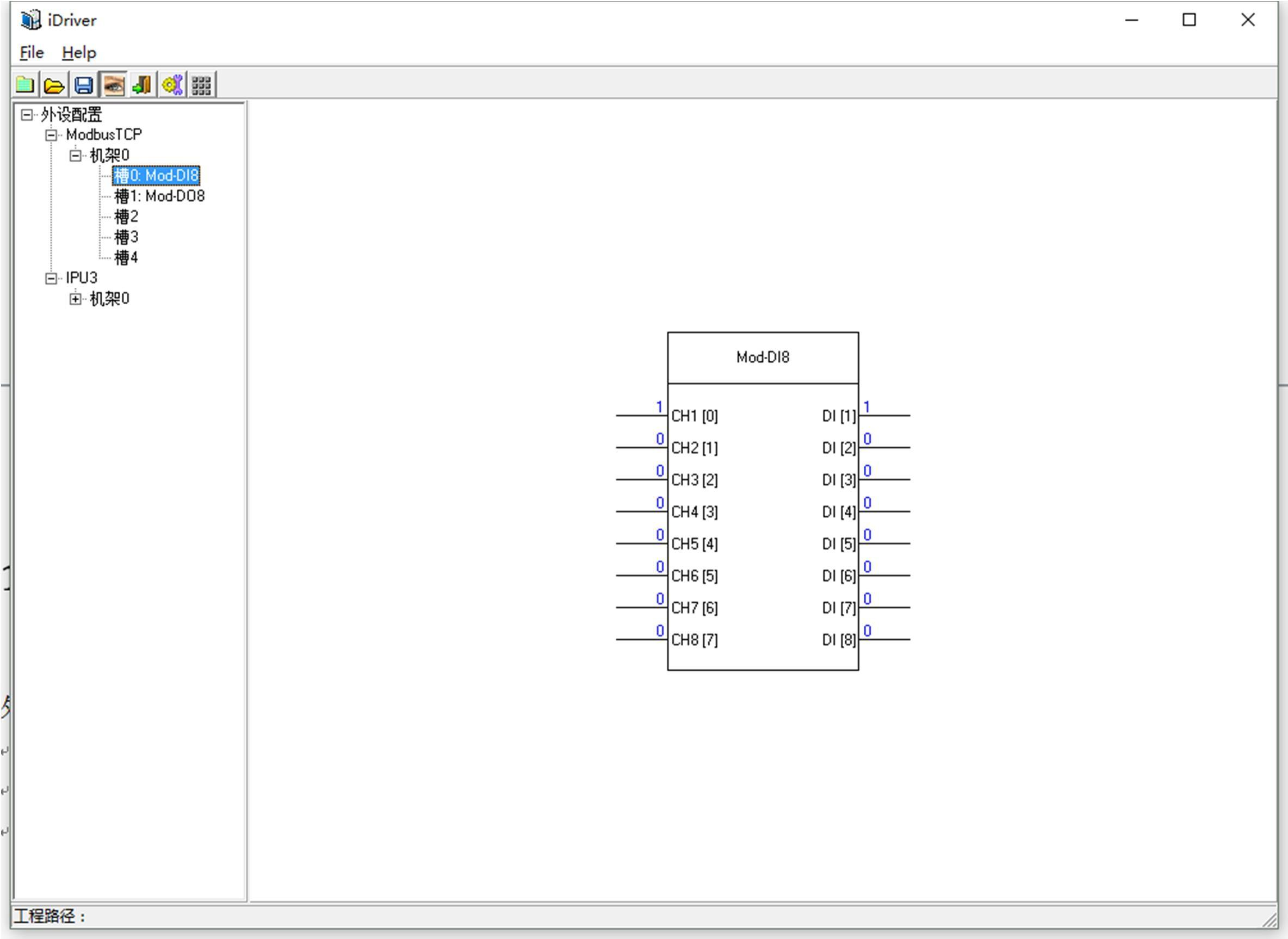The image size is (1288, 939).
Task: Maximize the iDriver window
Action: [1188, 21]
